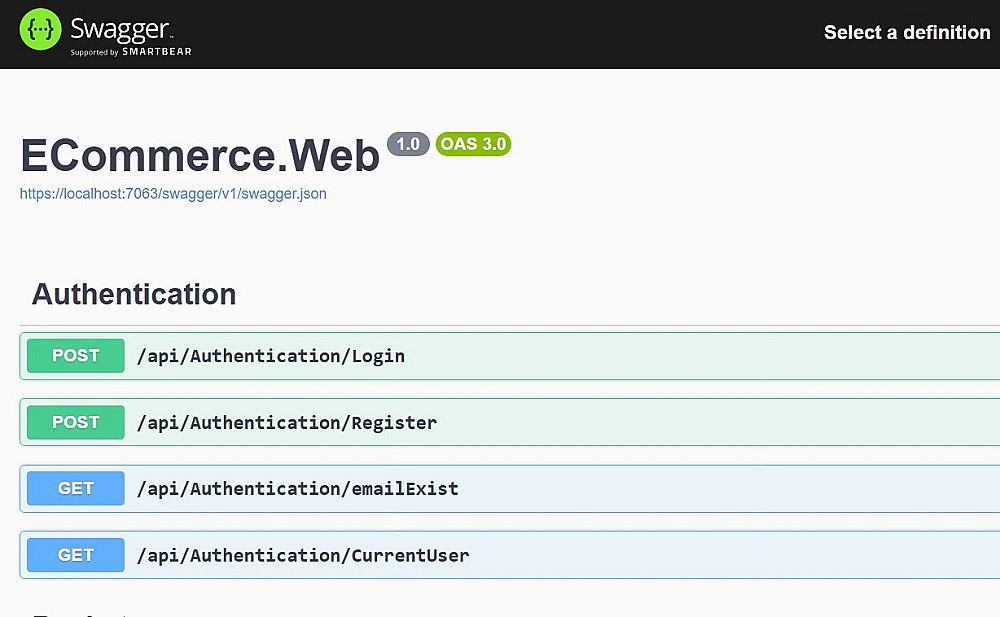Click the 'Supported by SMARTBEAR' tagline

[130, 52]
